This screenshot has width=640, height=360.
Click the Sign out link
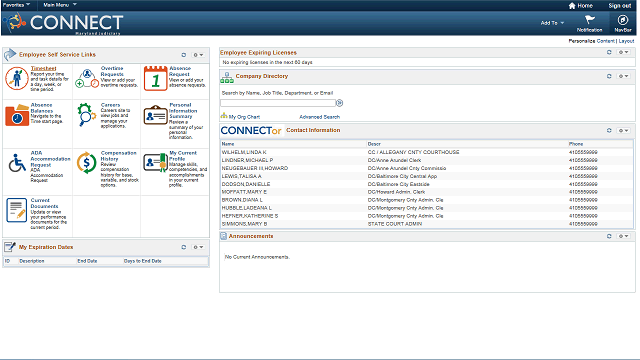[620, 6]
